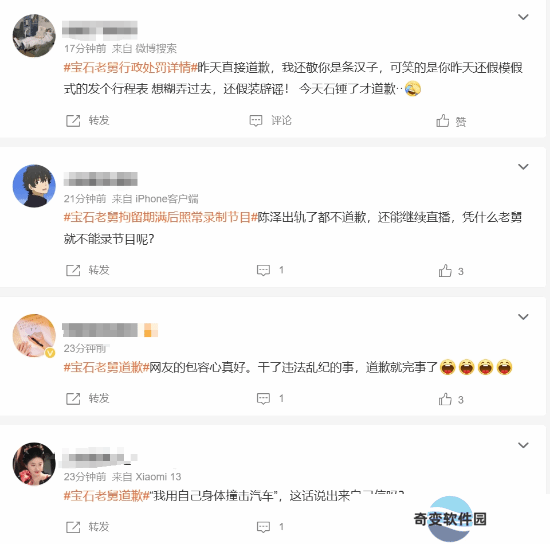Repost the 网友的包容心真好 post
The image size is (550, 544).
(x=73, y=399)
